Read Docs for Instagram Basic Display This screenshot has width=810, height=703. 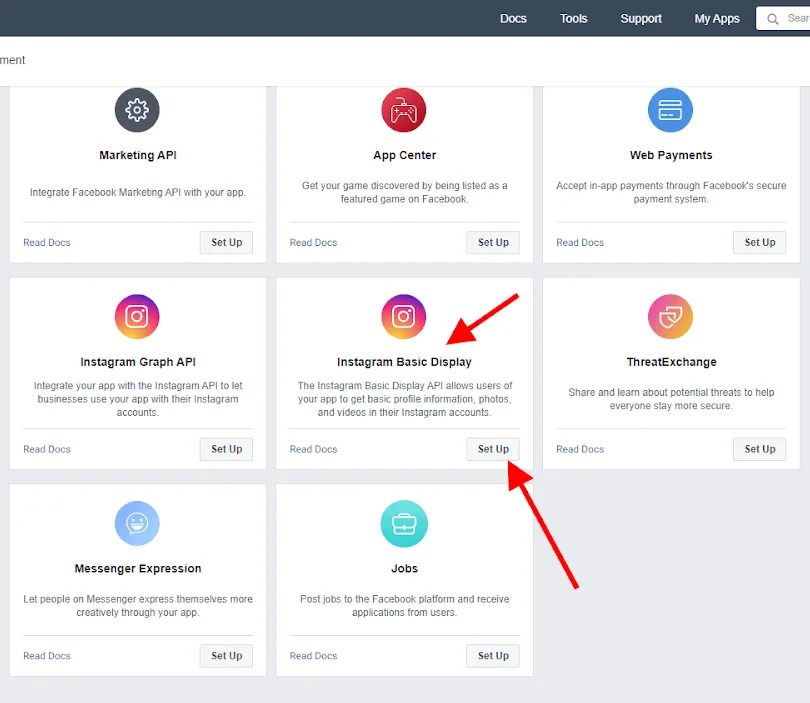tap(314, 449)
